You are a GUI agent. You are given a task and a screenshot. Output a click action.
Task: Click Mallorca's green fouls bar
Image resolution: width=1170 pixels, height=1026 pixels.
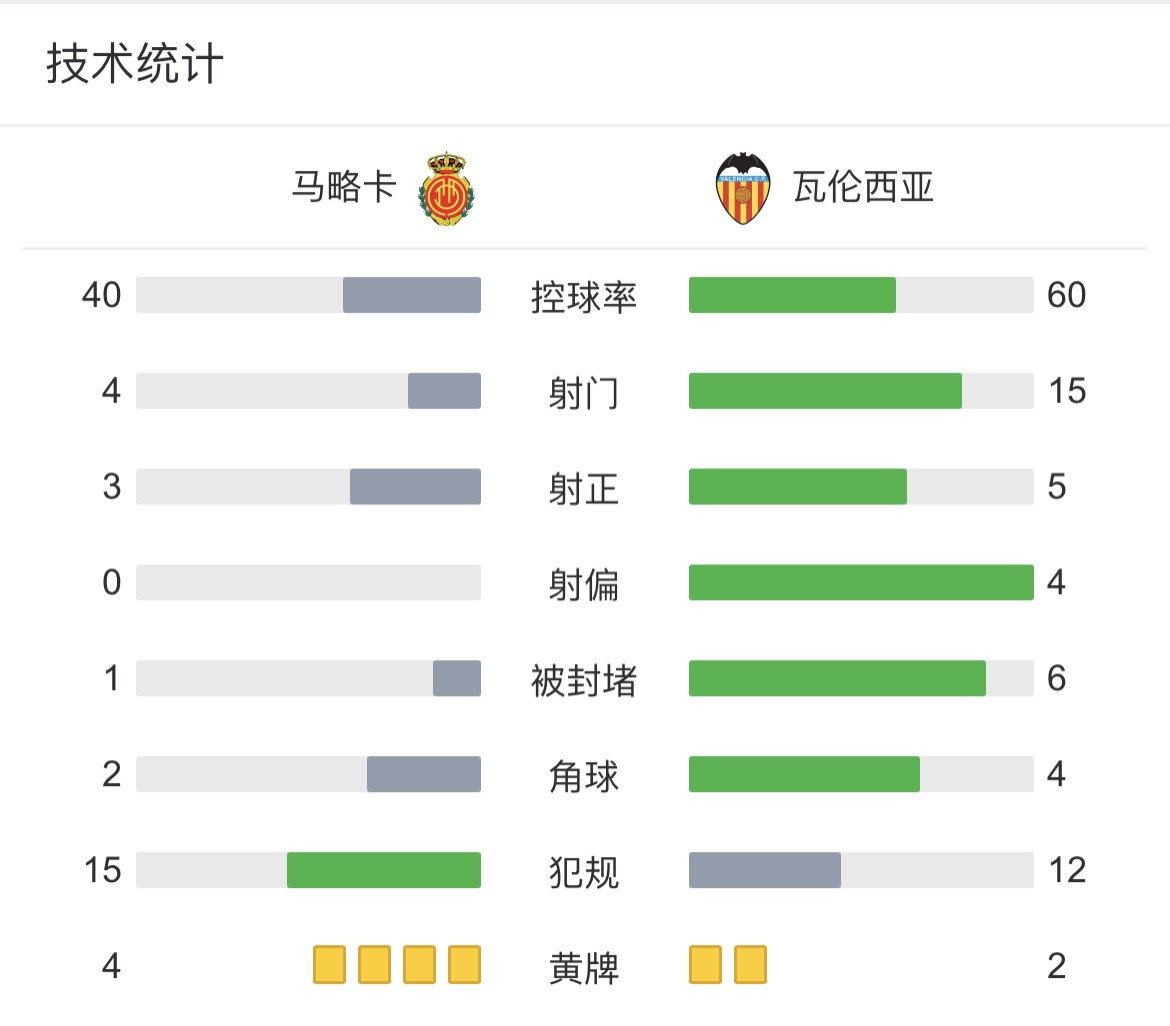point(384,870)
